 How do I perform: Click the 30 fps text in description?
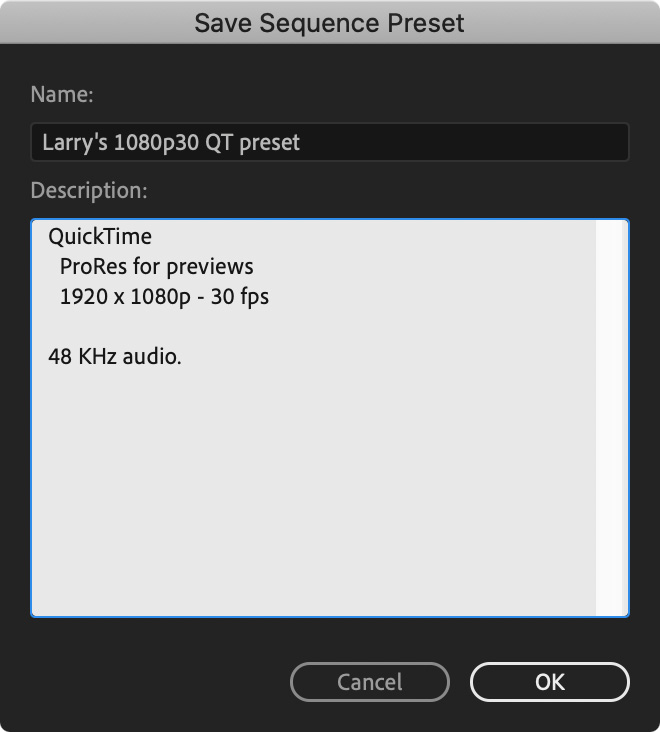(x=239, y=297)
